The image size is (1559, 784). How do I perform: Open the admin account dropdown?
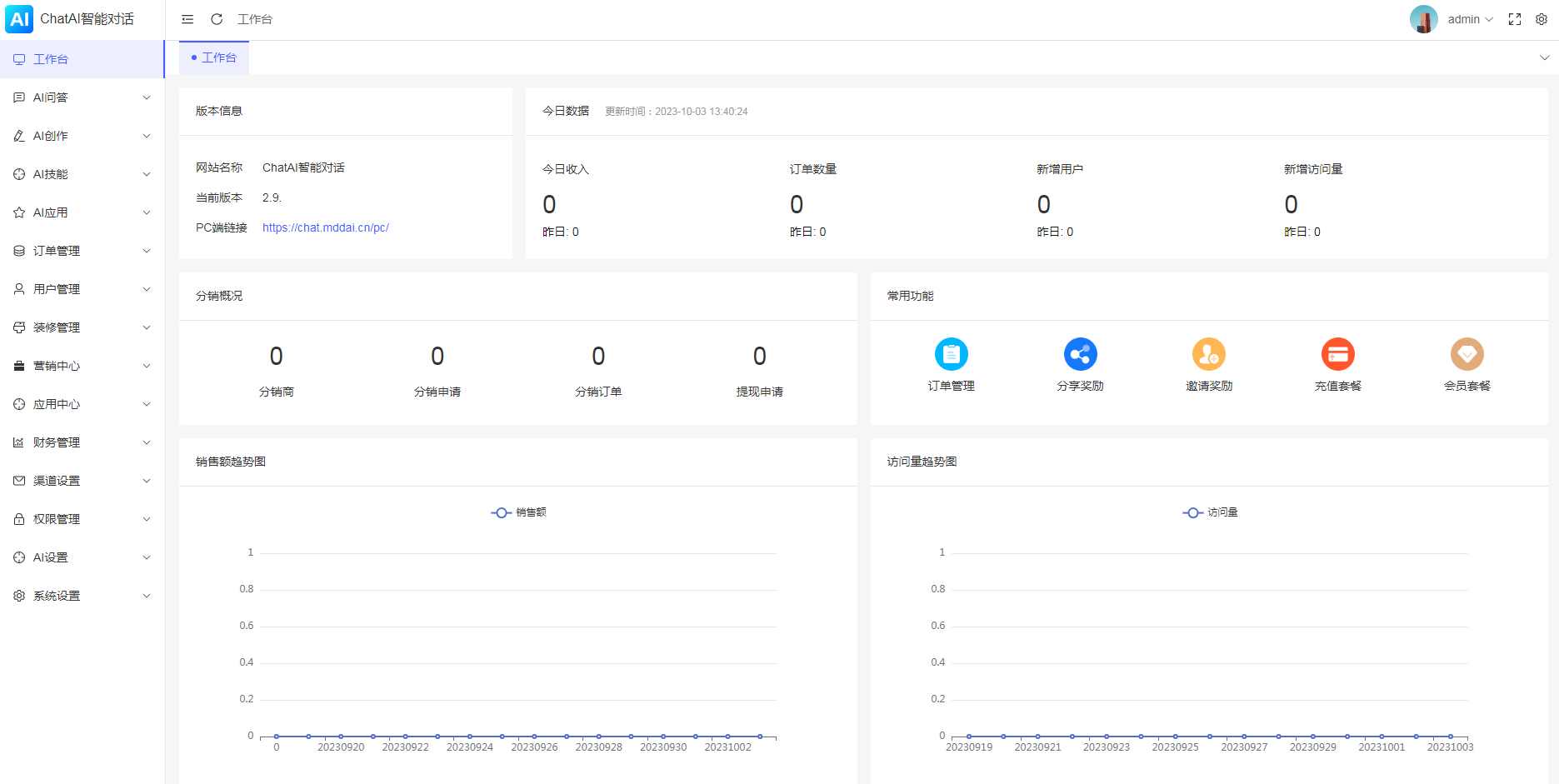(1470, 18)
